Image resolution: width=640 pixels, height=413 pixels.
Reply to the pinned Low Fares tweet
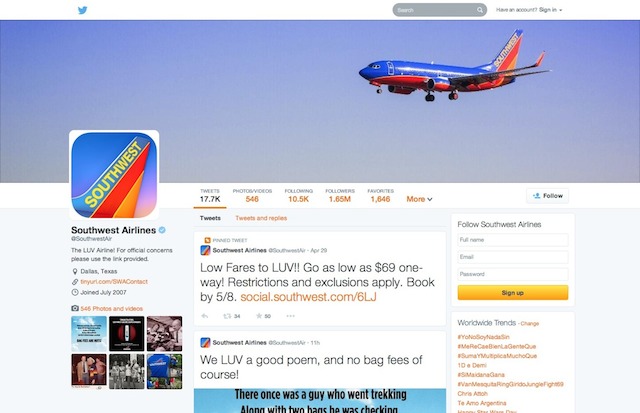click(205, 316)
